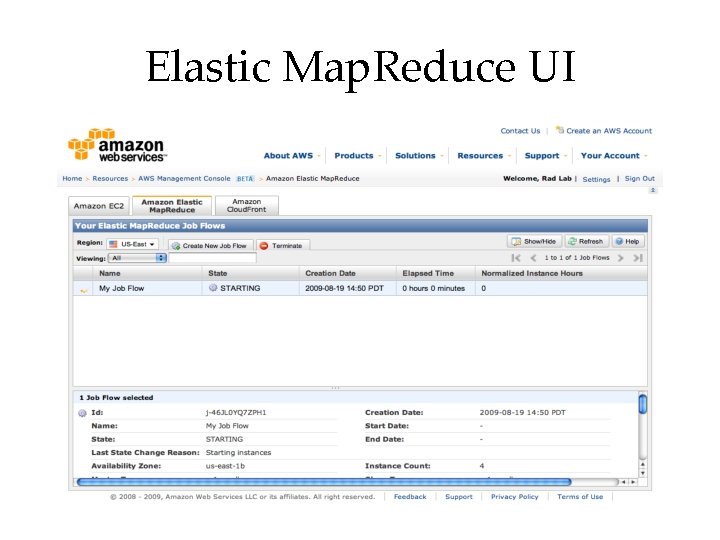Click the Sign Out link
This screenshot has width=720, height=540.
pos(639,178)
